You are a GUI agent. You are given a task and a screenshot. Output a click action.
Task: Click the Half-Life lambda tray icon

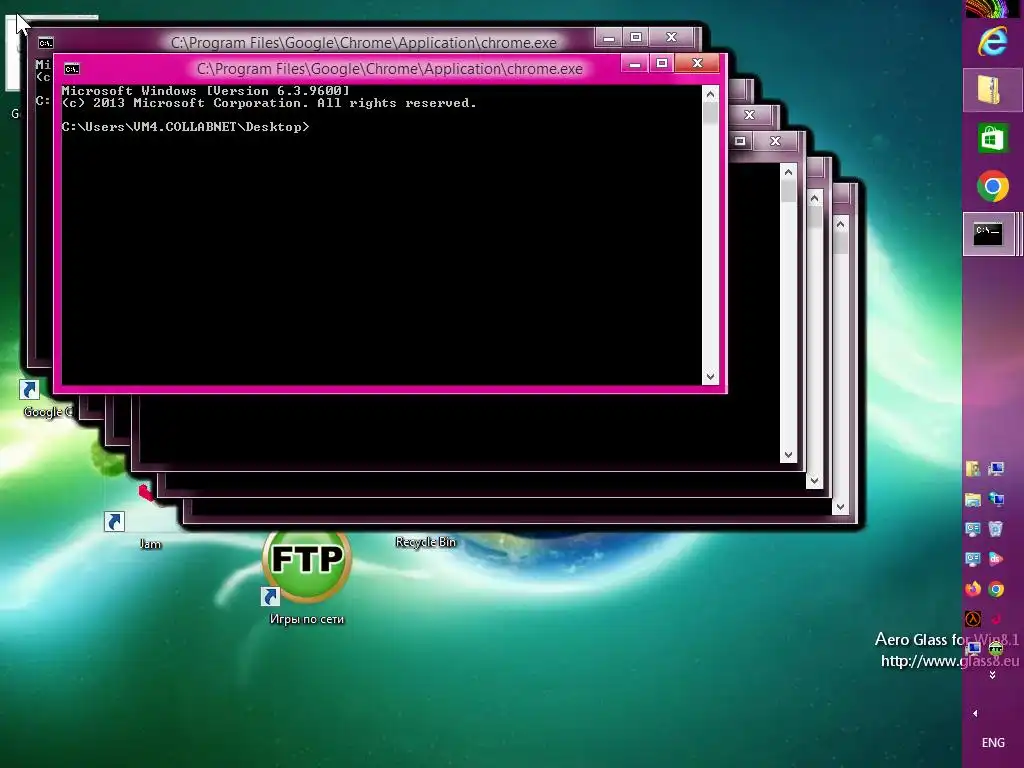point(973,618)
